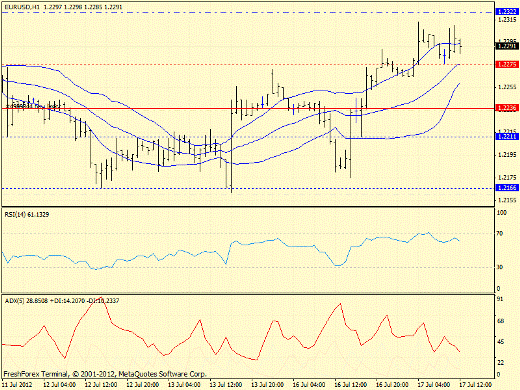
Task: Select the blue 1.2211 price label
Action: pyautogui.click(x=507, y=137)
